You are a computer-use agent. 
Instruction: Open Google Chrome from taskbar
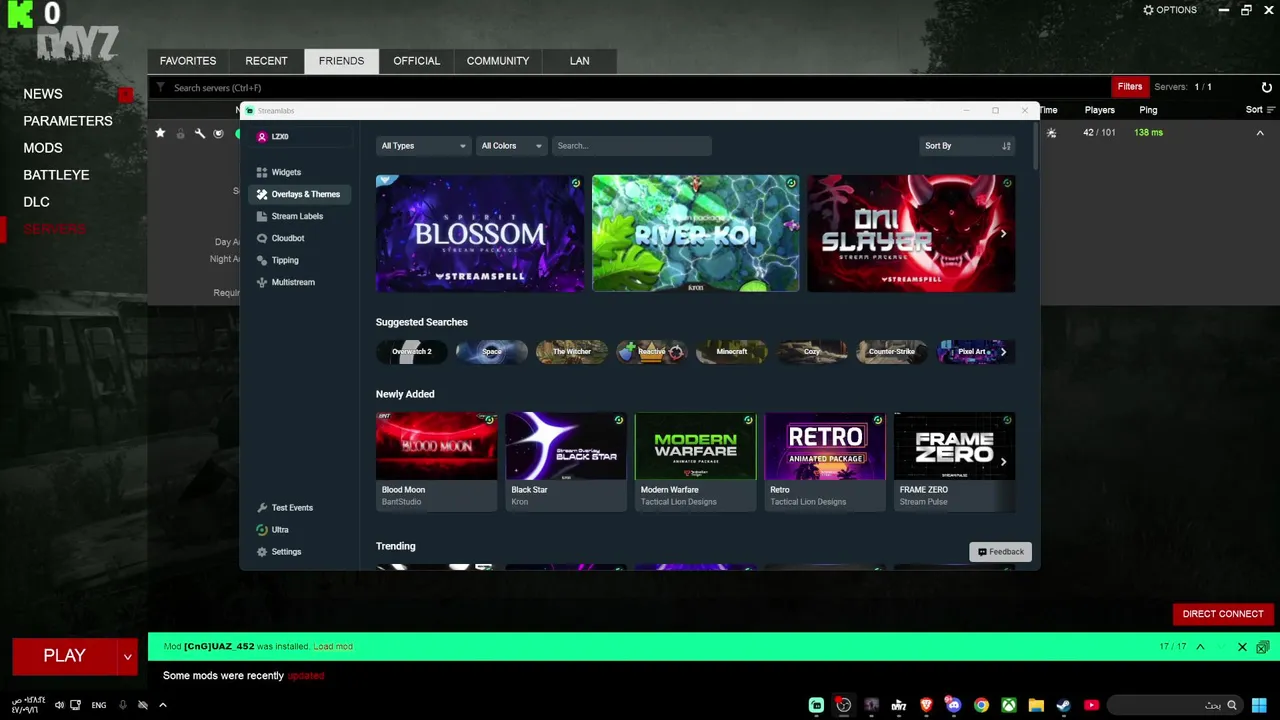[x=981, y=705]
